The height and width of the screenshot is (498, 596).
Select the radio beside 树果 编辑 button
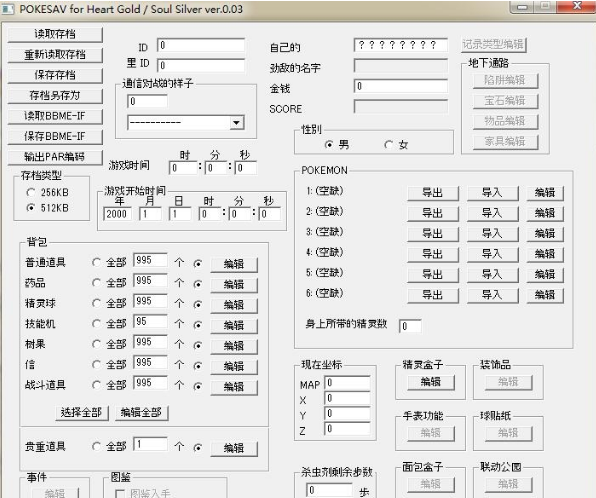(x=198, y=345)
